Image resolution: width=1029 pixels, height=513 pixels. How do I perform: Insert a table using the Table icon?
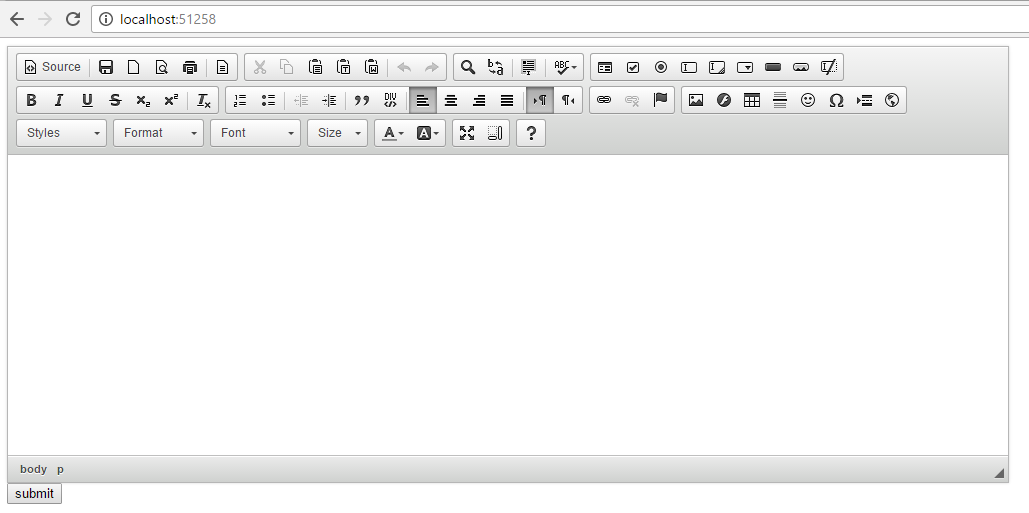[x=752, y=100]
